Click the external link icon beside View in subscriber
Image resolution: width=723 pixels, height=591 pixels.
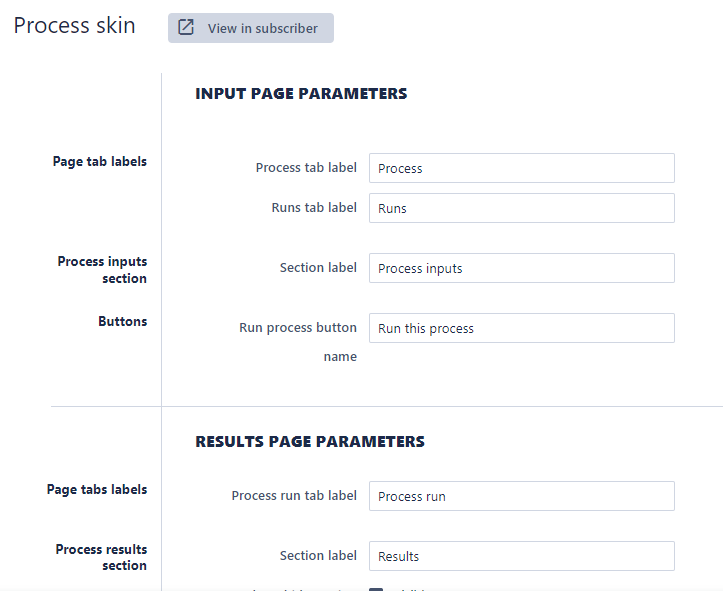click(186, 28)
